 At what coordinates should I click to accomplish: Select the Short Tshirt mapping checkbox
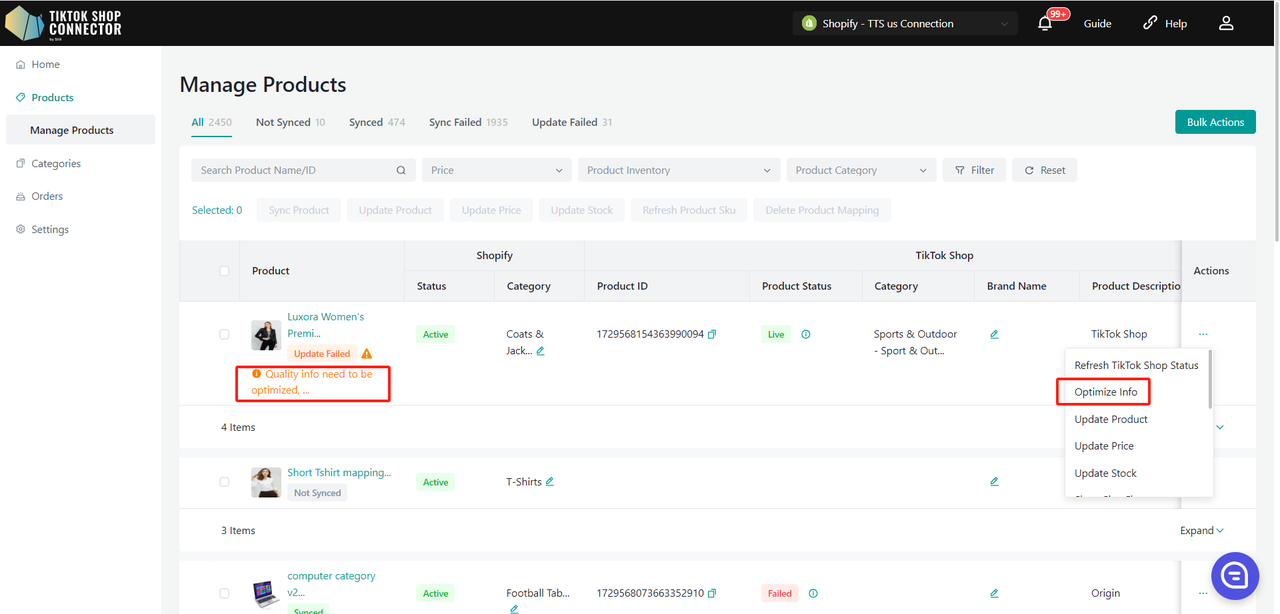224,482
